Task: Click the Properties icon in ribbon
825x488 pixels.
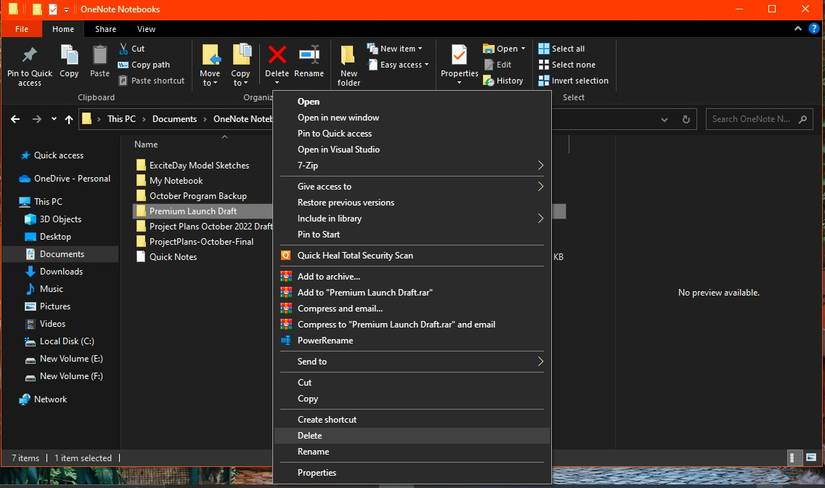Action: (x=459, y=60)
